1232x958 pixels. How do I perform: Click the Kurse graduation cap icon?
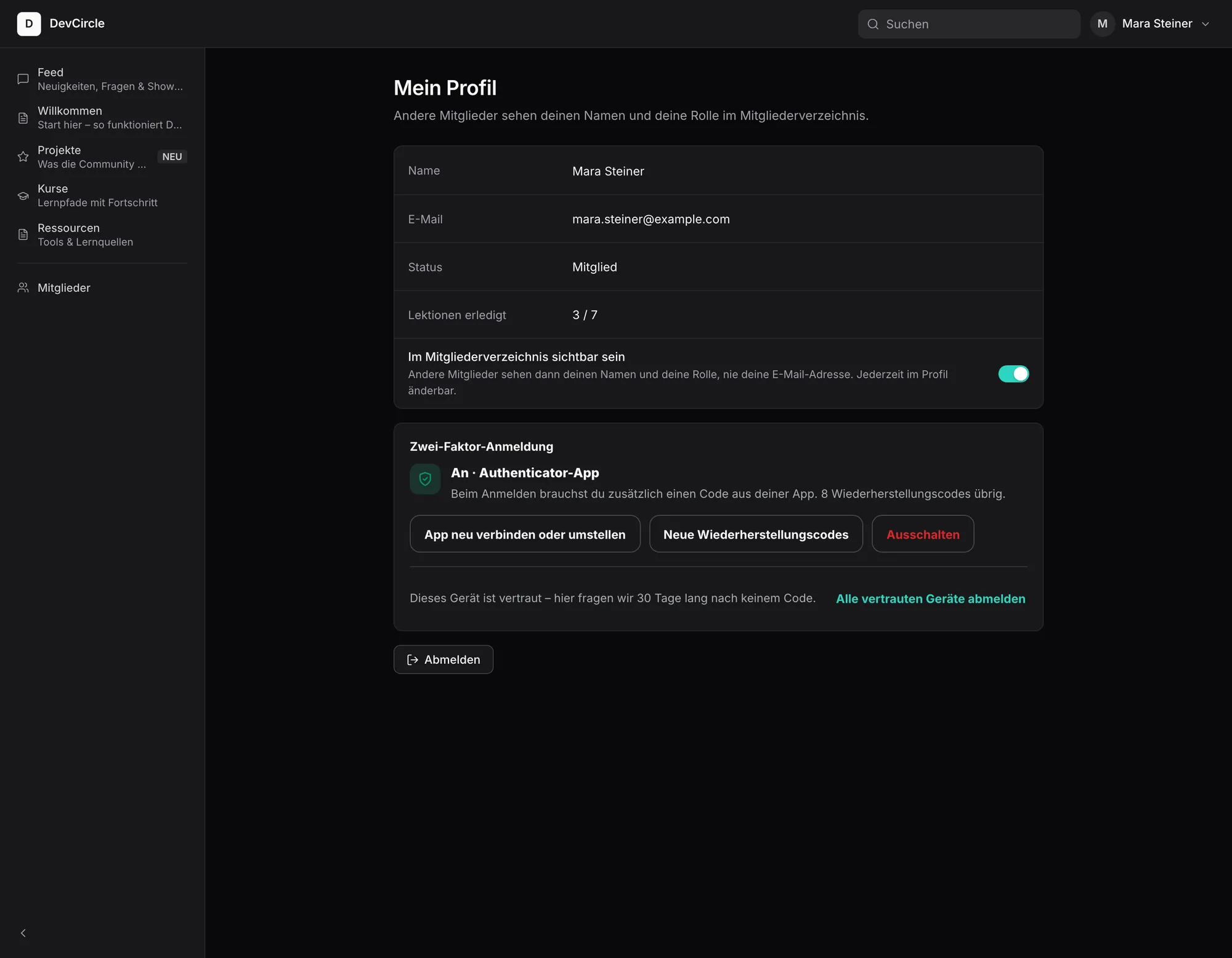(23, 196)
